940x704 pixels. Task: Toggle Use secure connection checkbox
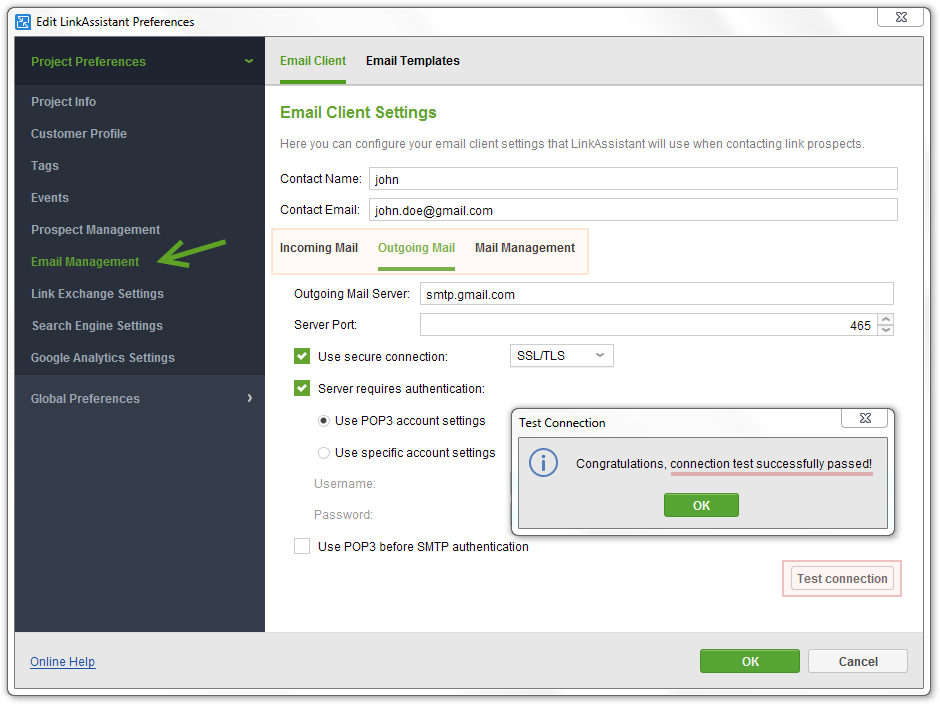point(302,356)
